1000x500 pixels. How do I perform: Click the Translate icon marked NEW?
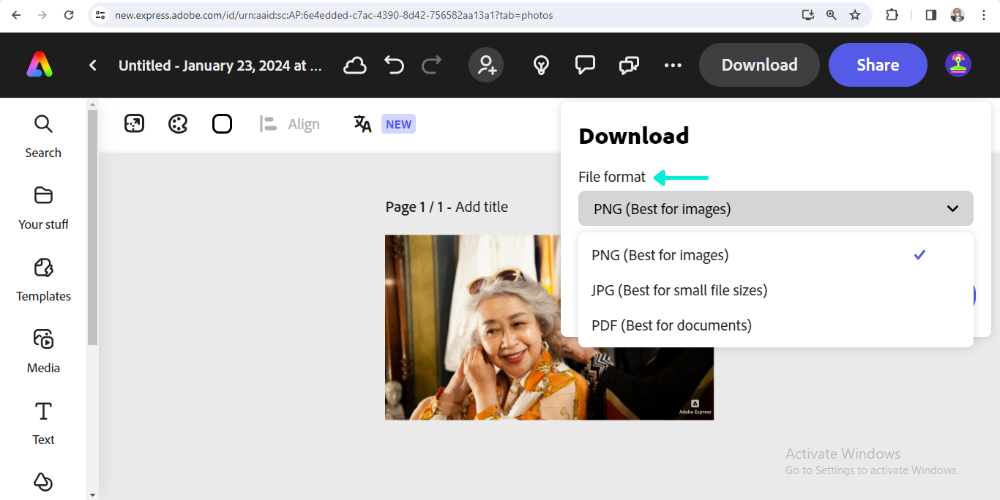click(363, 124)
